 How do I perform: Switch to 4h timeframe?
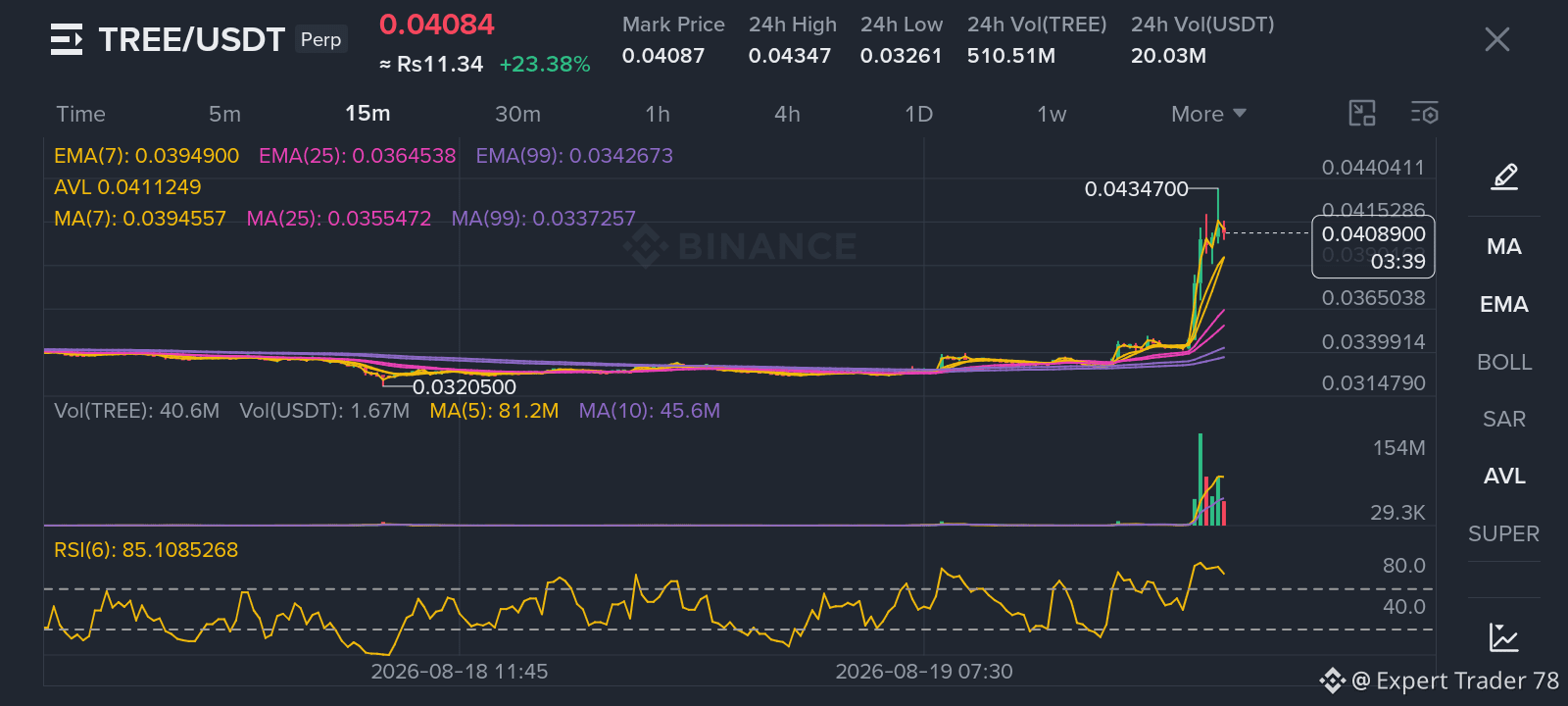pos(787,114)
